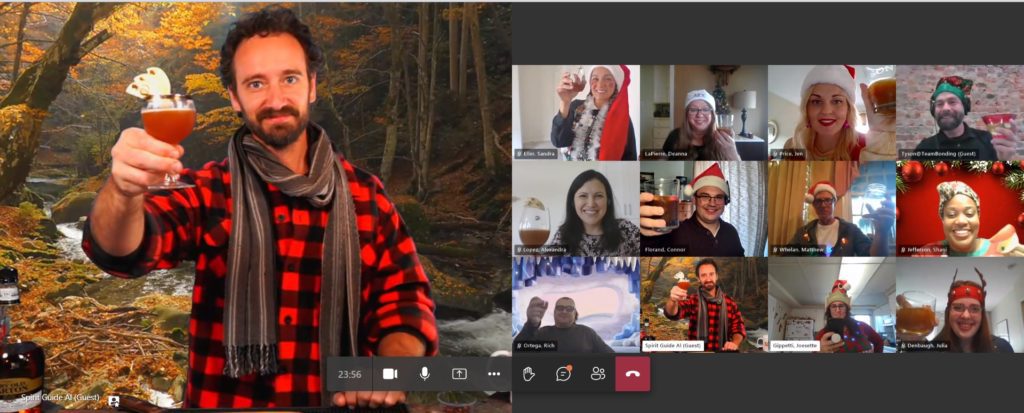Show the participants list
The width and height of the screenshot is (1024, 413).
598,373
